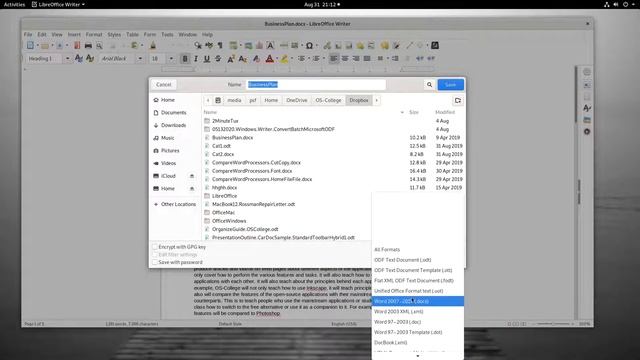Open Styles panel icon in Writer sidebar
This screenshot has width=640, height=360.
pyautogui.click(x=587, y=108)
